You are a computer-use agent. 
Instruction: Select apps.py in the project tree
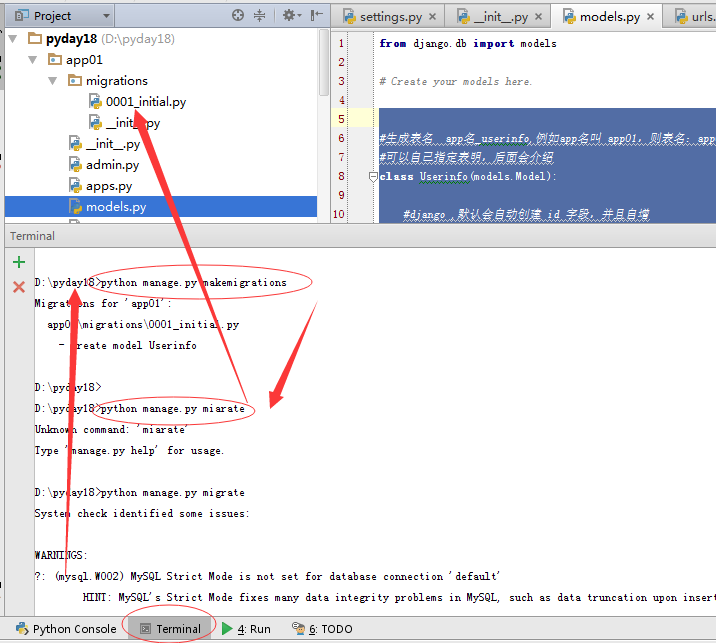pos(108,186)
